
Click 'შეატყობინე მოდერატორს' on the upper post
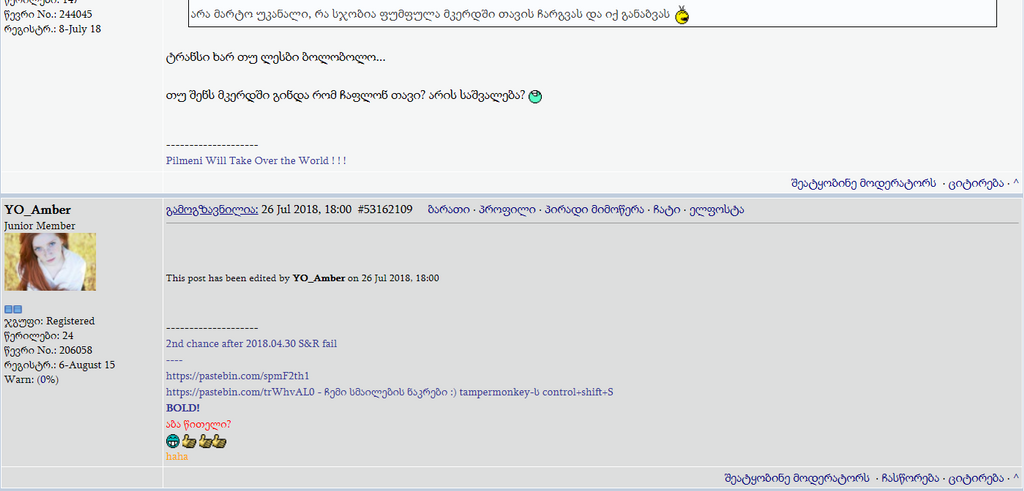tap(863, 183)
